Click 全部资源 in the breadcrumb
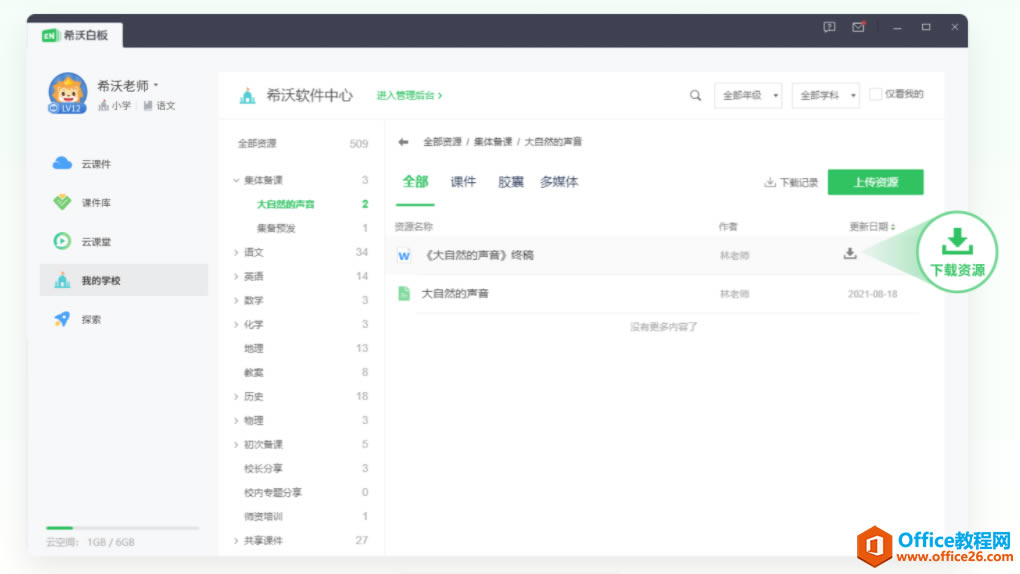The image size is (1020, 574). point(442,142)
